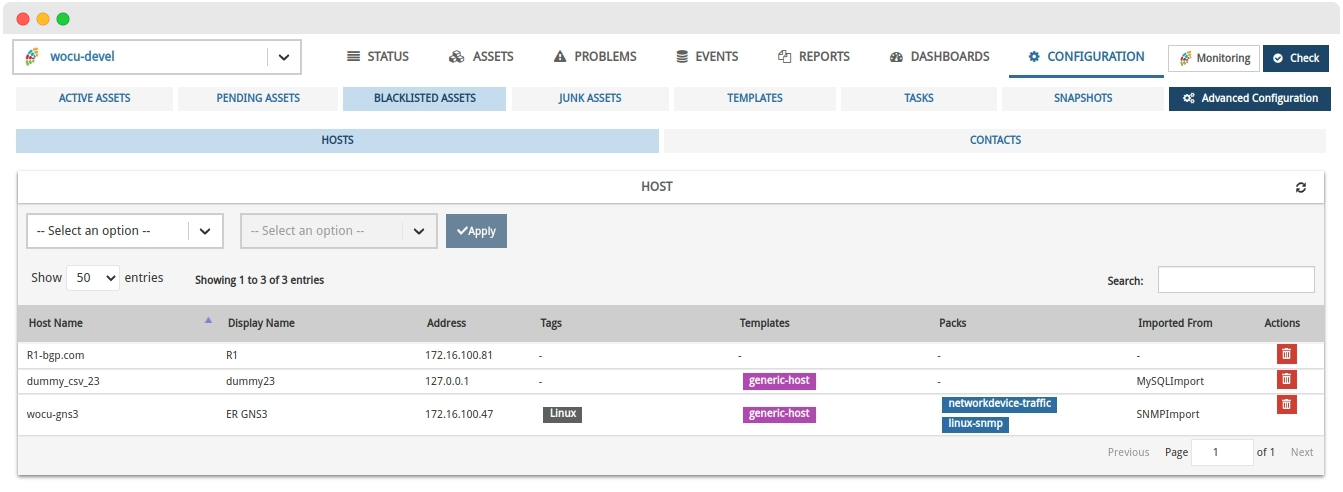1343x492 pixels.
Task: Click the Apply button
Action: pyautogui.click(x=476, y=231)
